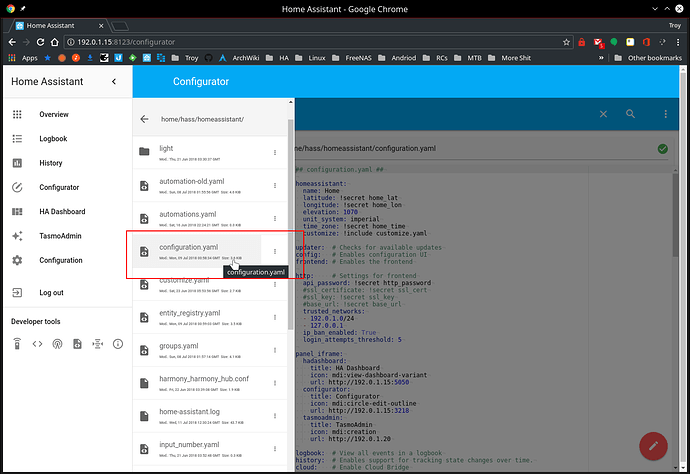
Task: Open search in the editor toolbar
Action: [631, 114]
